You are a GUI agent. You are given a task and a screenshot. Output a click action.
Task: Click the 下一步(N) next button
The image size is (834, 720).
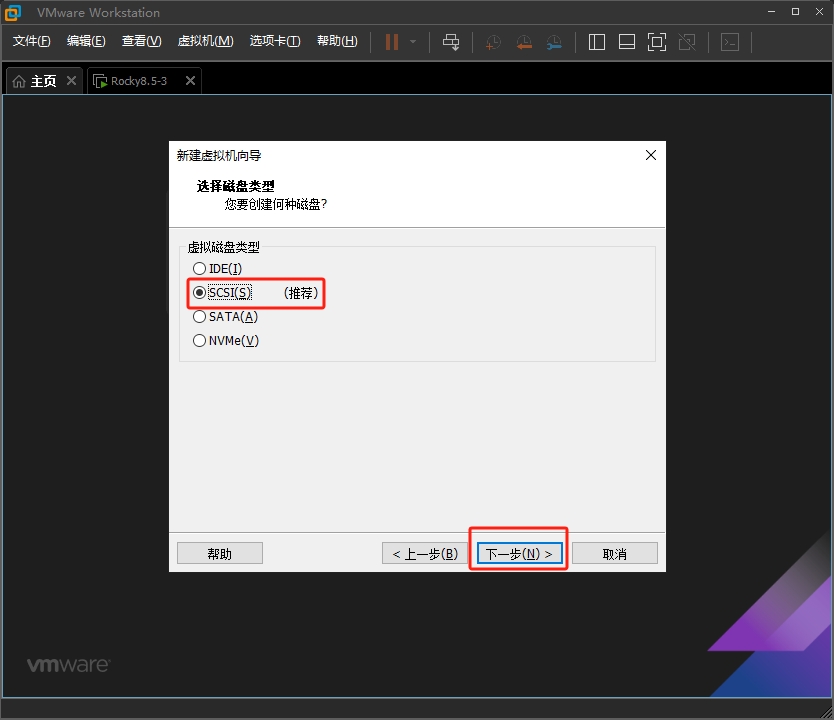click(x=519, y=554)
